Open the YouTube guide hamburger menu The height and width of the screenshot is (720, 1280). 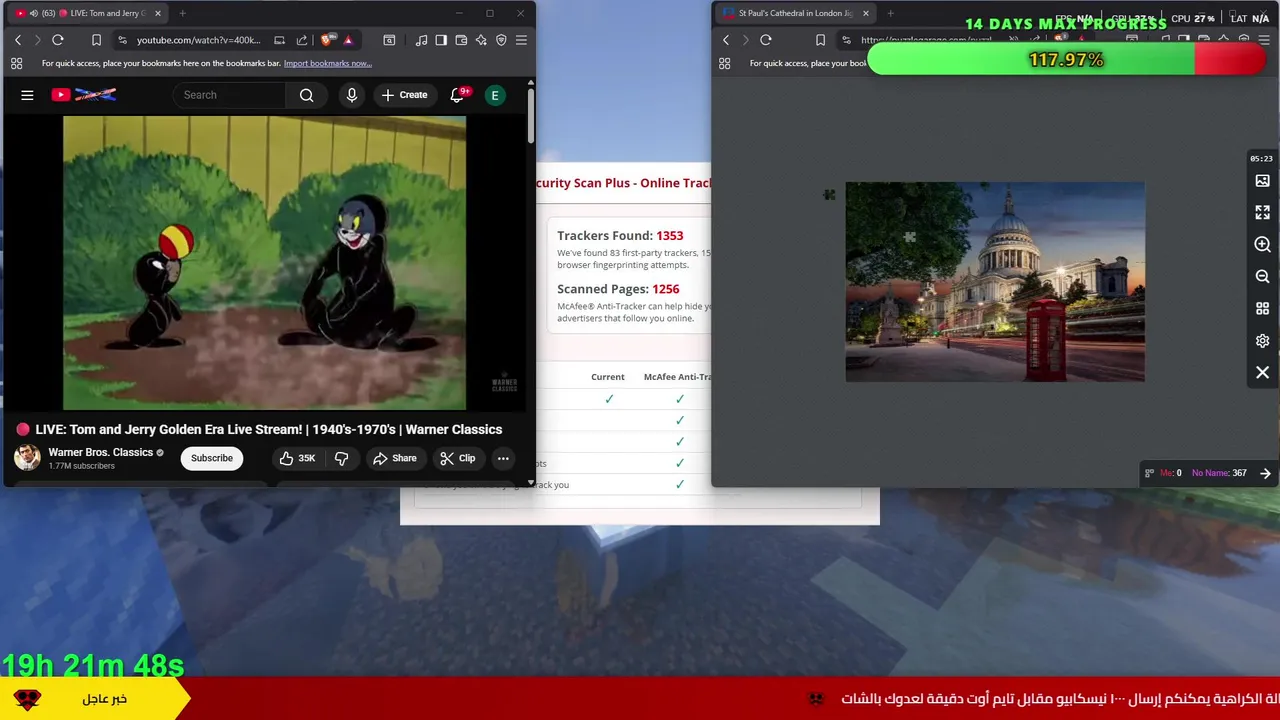point(27,95)
